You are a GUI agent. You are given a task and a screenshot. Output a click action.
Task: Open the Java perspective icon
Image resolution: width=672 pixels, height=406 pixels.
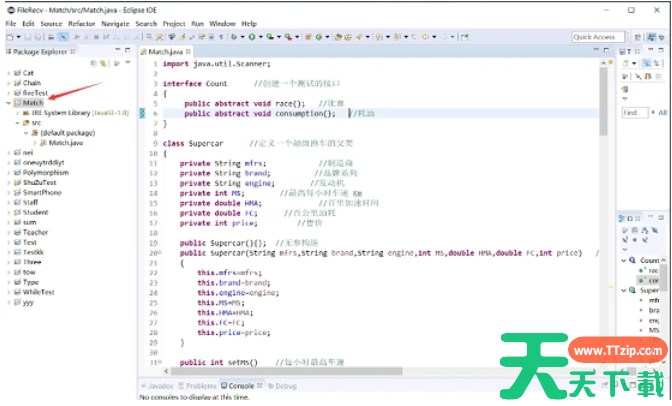(x=651, y=37)
